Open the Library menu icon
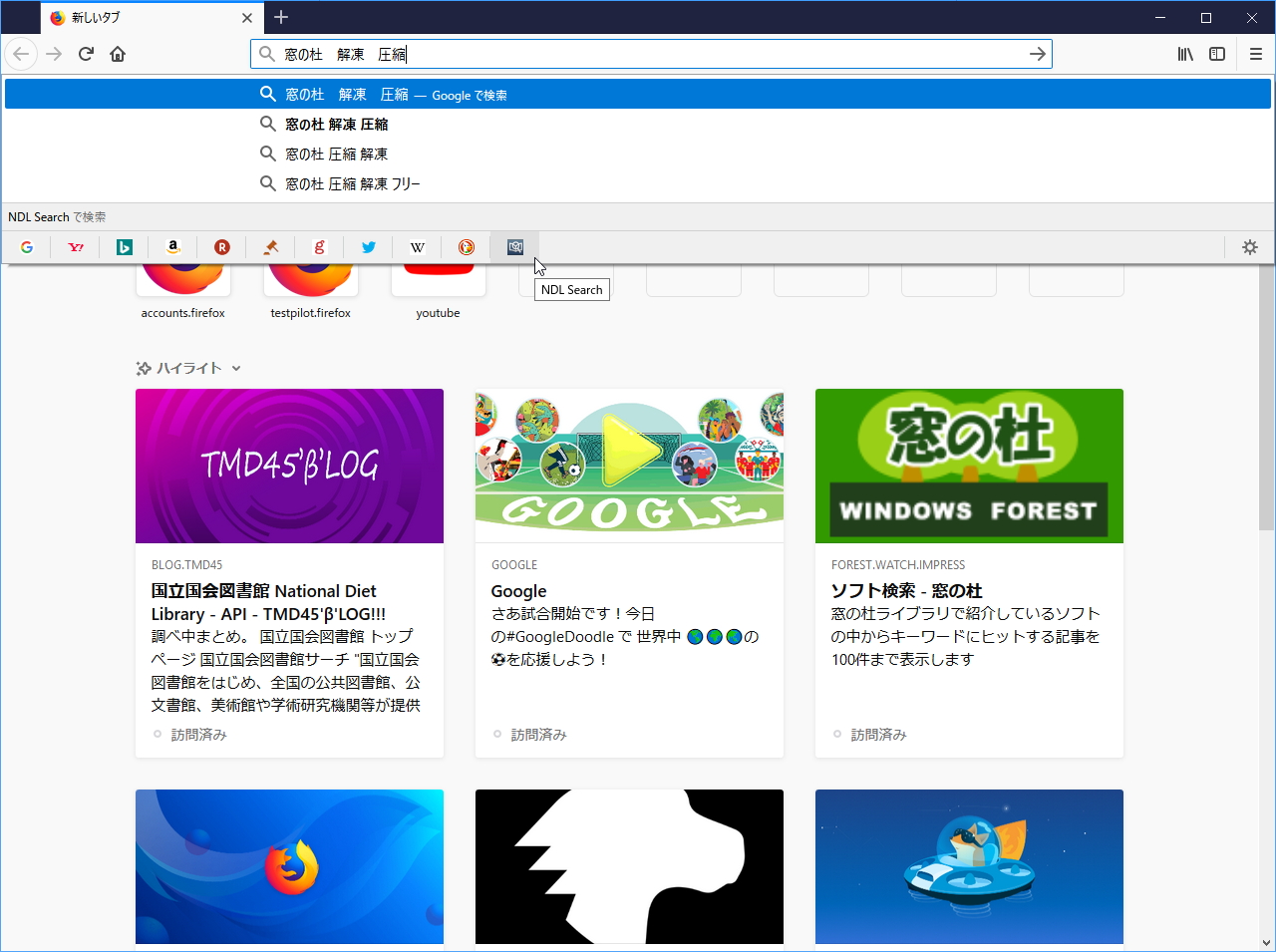Viewport: 1276px width, 952px height. point(1185,54)
